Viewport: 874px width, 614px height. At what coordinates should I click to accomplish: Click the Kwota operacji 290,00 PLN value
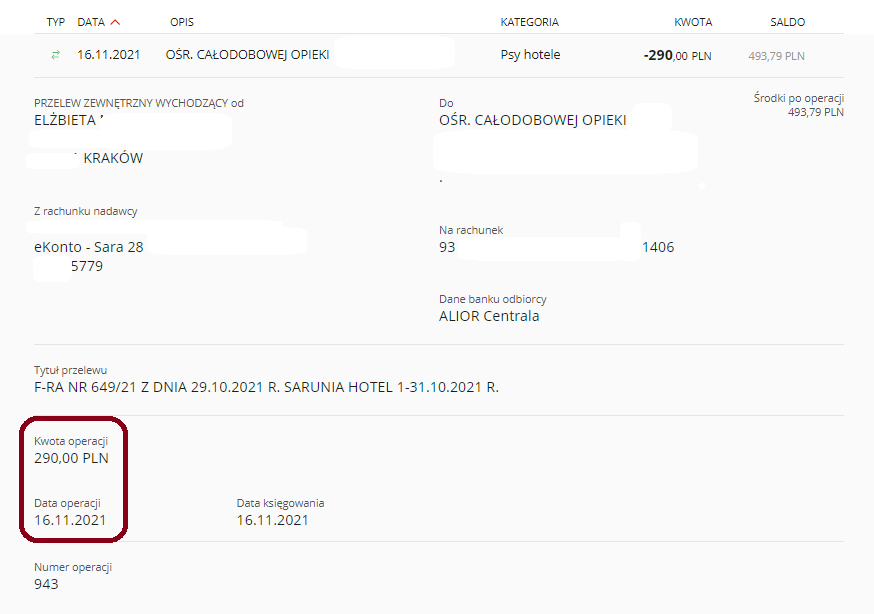71,458
